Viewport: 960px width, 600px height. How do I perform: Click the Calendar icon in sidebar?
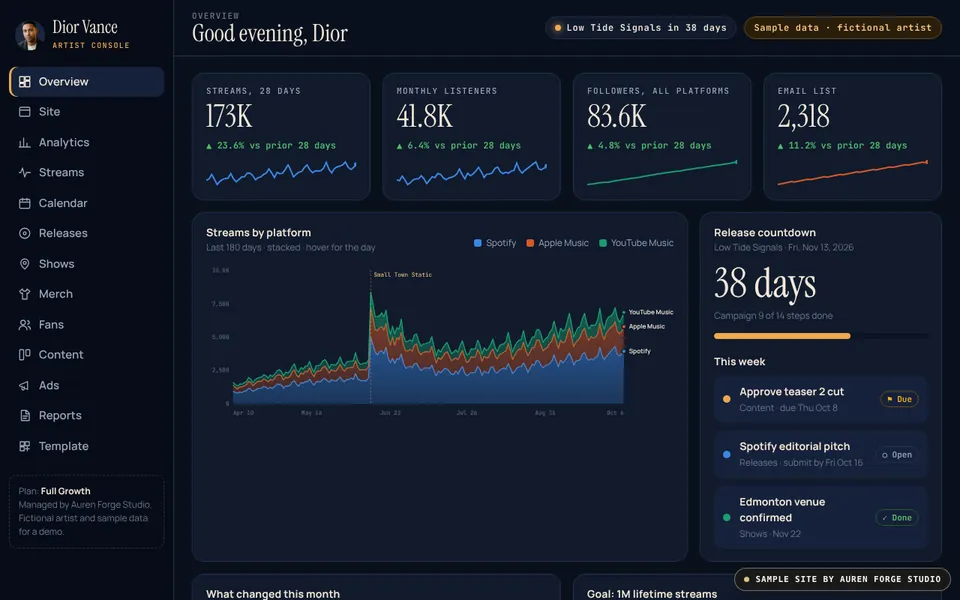pyautogui.click(x=24, y=203)
